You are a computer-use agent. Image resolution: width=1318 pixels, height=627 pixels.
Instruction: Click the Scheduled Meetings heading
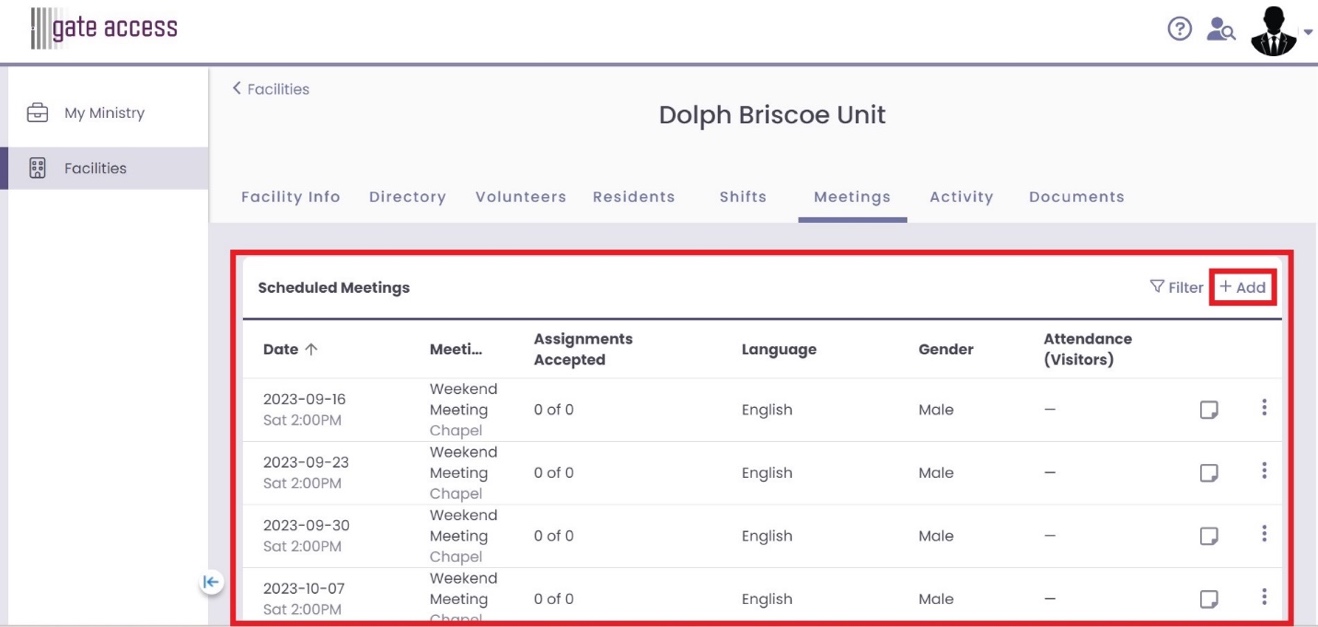tap(334, 287)
